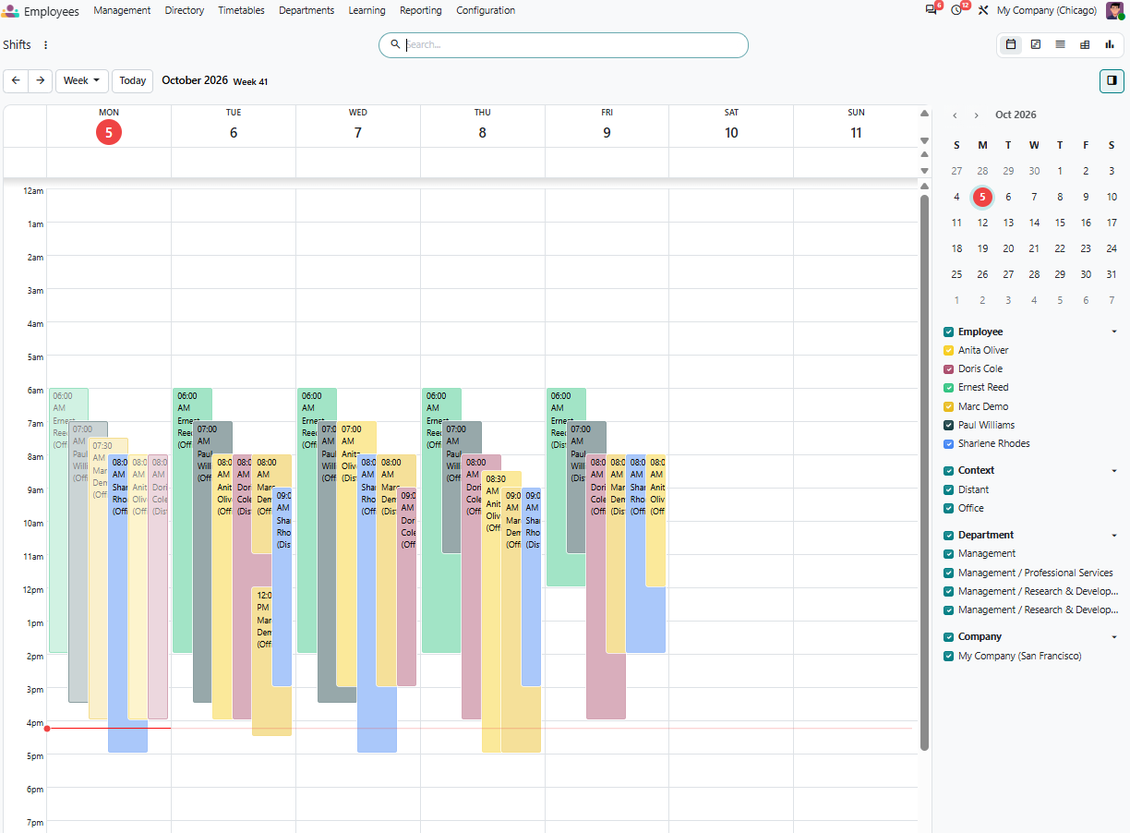Viewport: 1130px width, 833px height.
Task: Open the My Company (Chicago) switcher
Action: pyautogui.click(x=1046, y=10)
